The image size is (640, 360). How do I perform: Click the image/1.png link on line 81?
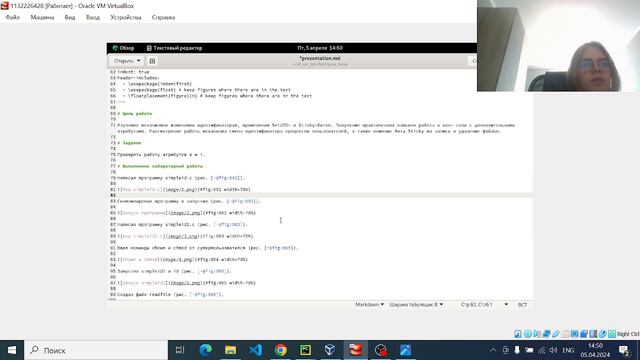point(180,189)
